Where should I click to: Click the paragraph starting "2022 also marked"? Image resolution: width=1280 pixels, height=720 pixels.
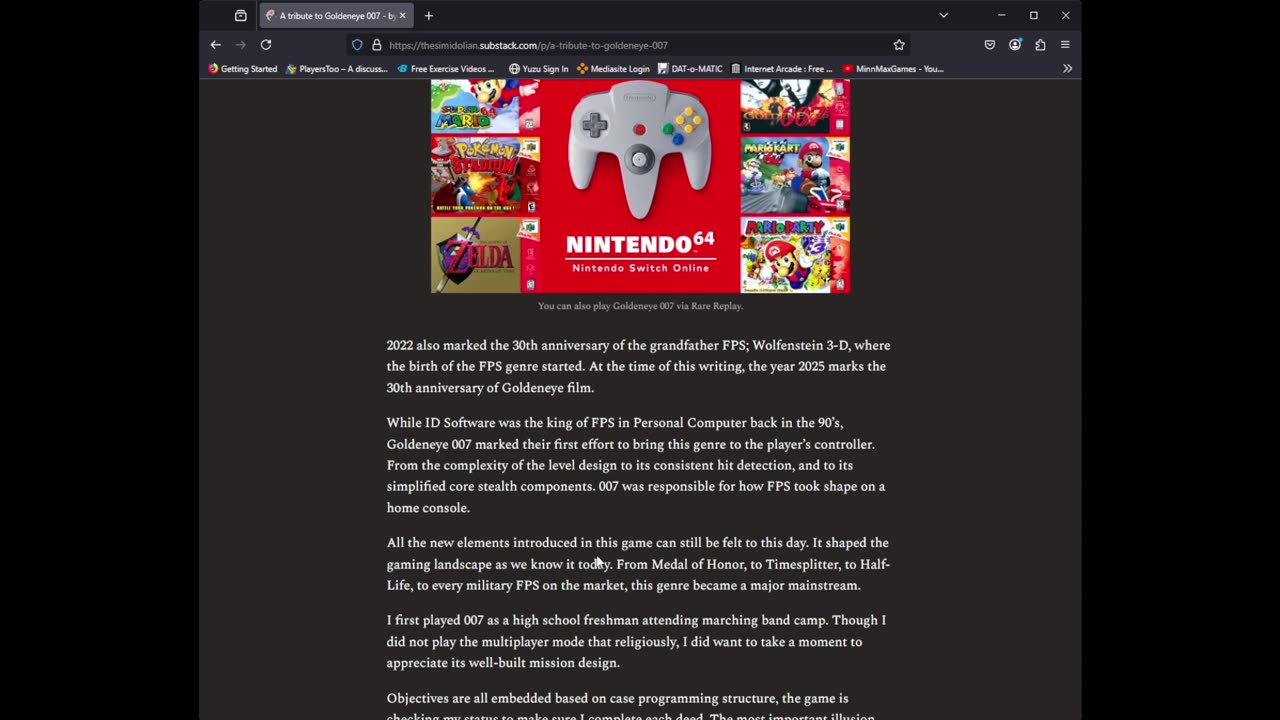pos(639,366)
